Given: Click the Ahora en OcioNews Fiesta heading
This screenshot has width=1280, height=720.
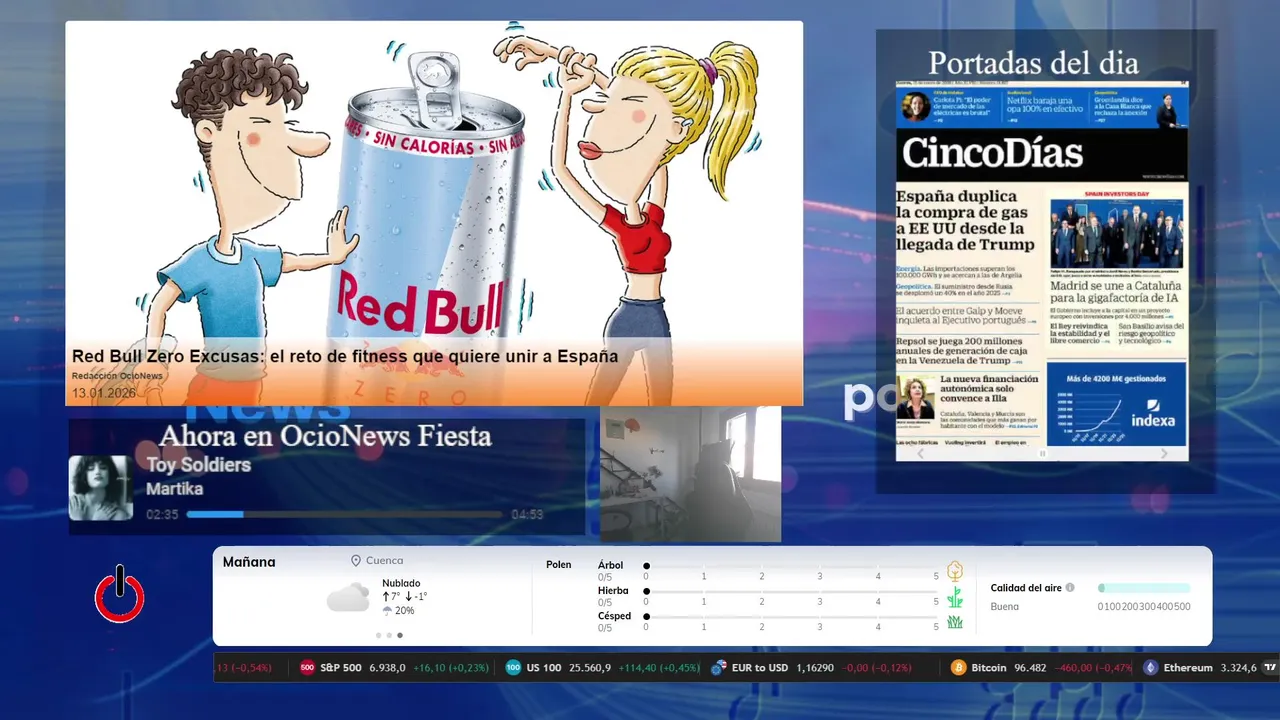Looking at the screenshot, I should point(325,436).
